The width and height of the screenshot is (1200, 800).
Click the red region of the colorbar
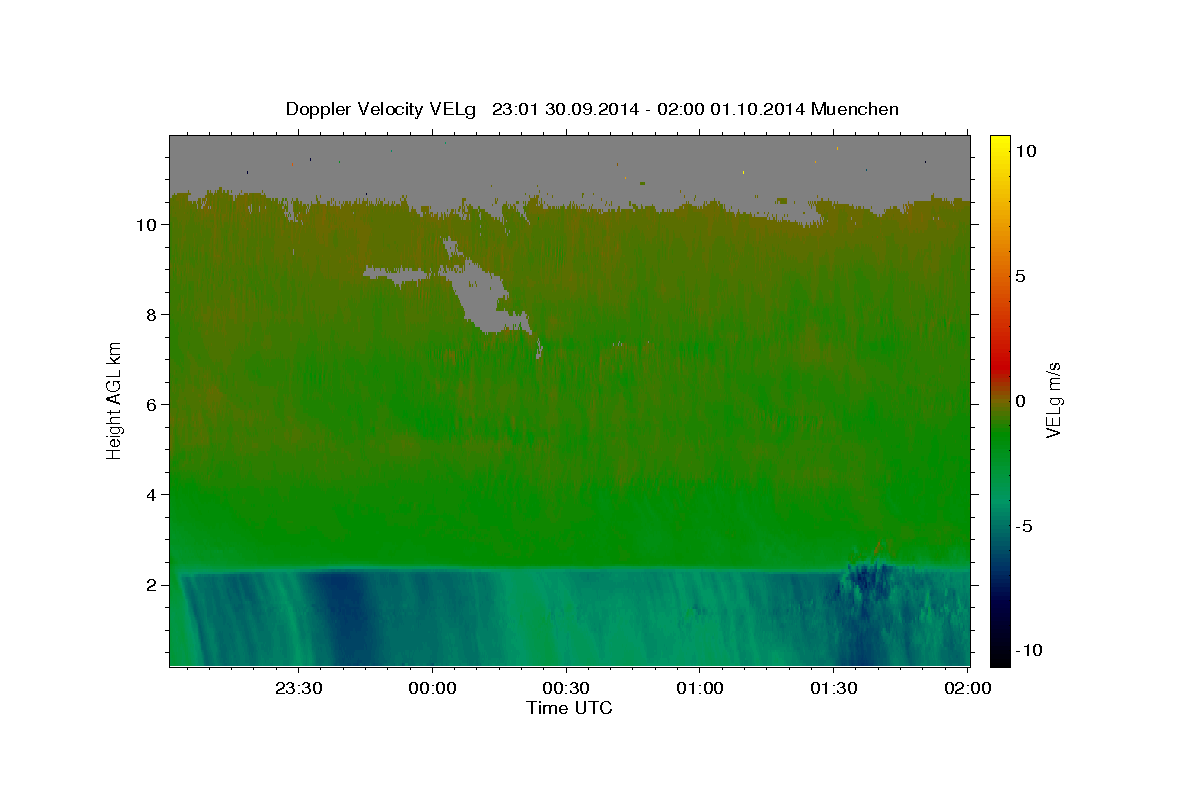pos(1000,368)
